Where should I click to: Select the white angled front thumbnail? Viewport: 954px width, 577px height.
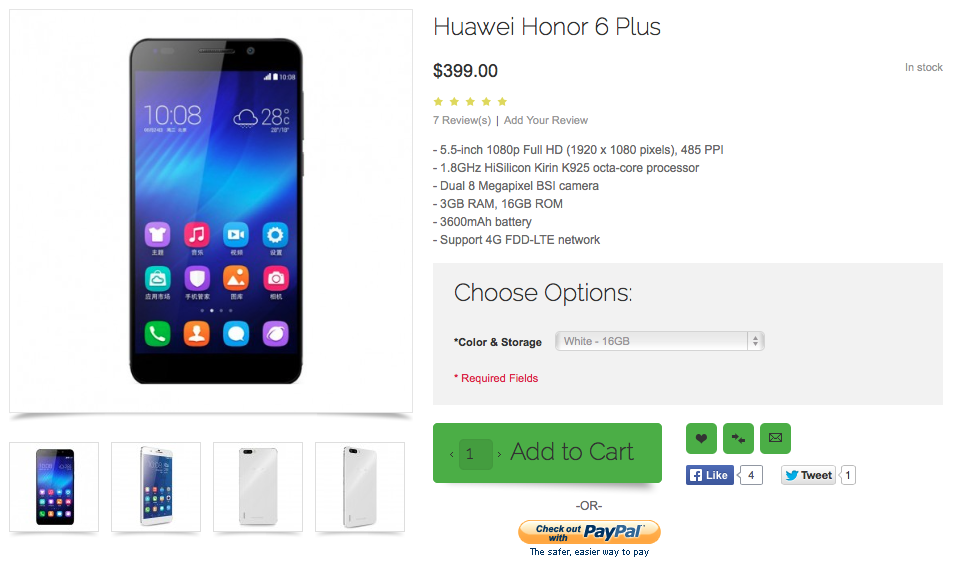coord(156,487)
